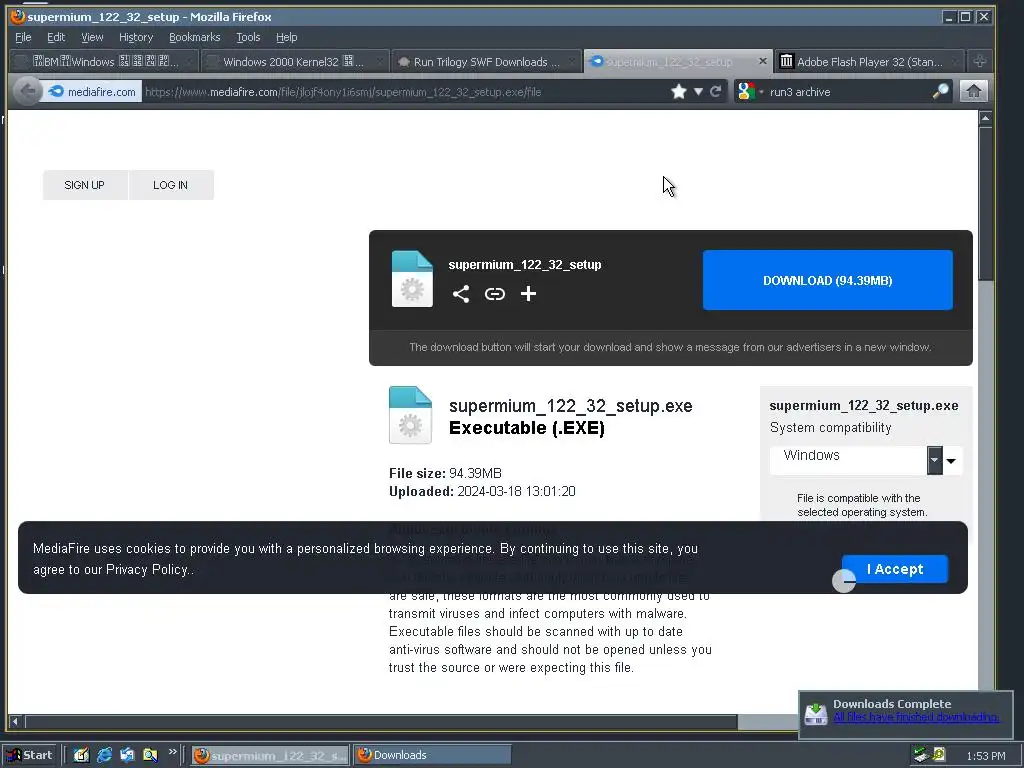Open the Bookmarks menu

pyautogui.click(x=195, y=37)
